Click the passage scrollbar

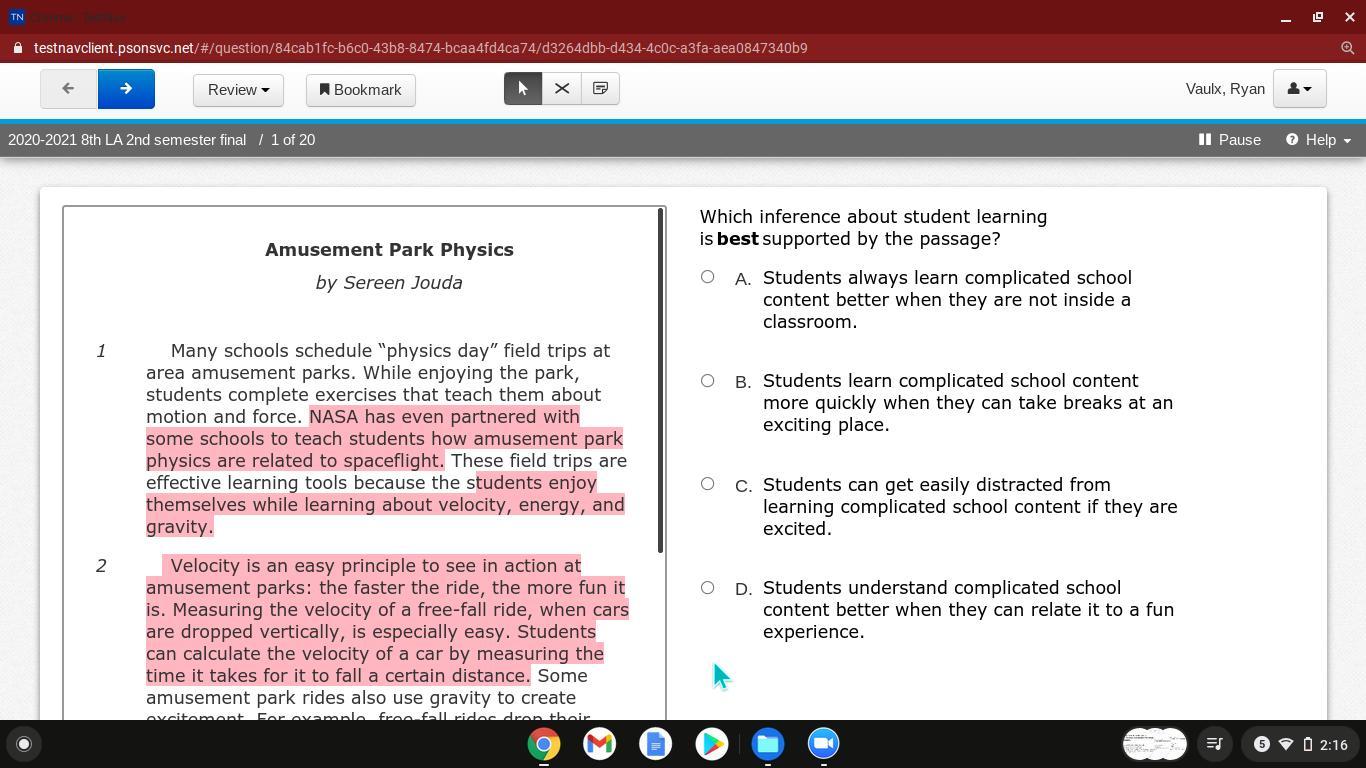(660, 380)
